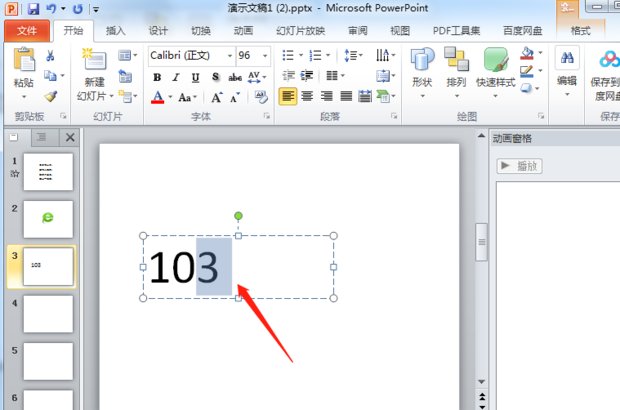
Task: Switch to outline view tab in pane
Action: click(x=42, y=137)
